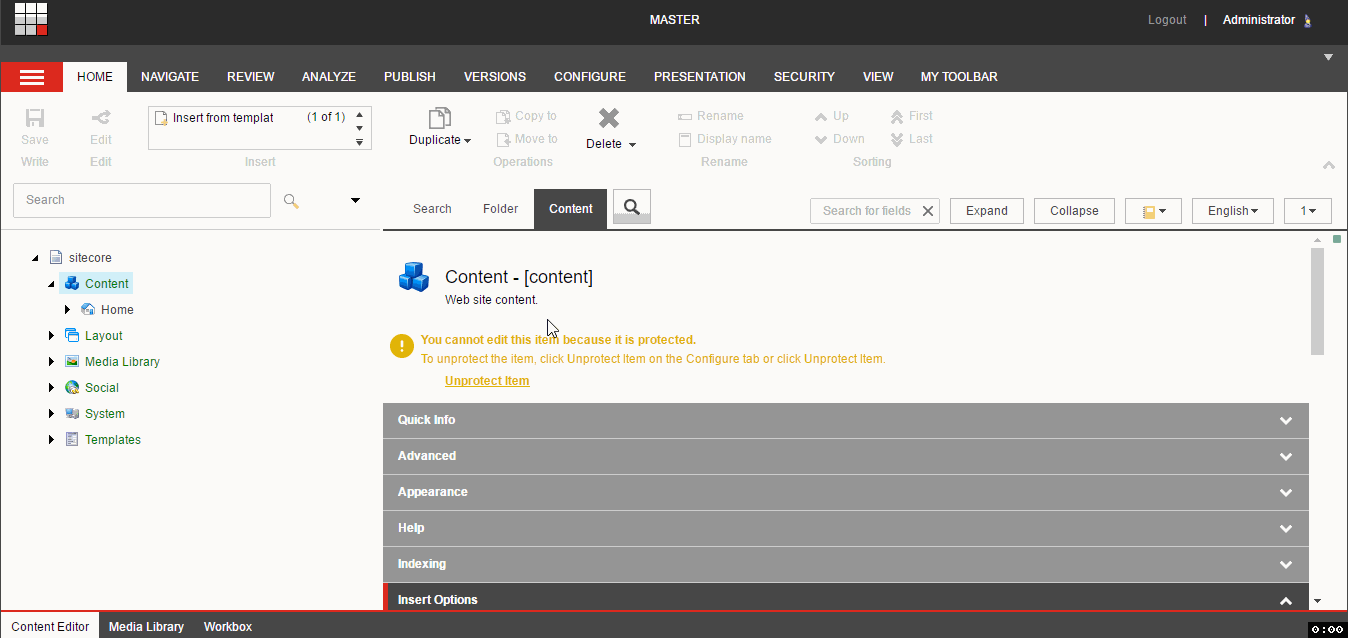Switch to the PRESENTATION ribbon tab
1348x638 pixels.
(x=700, y=77)
